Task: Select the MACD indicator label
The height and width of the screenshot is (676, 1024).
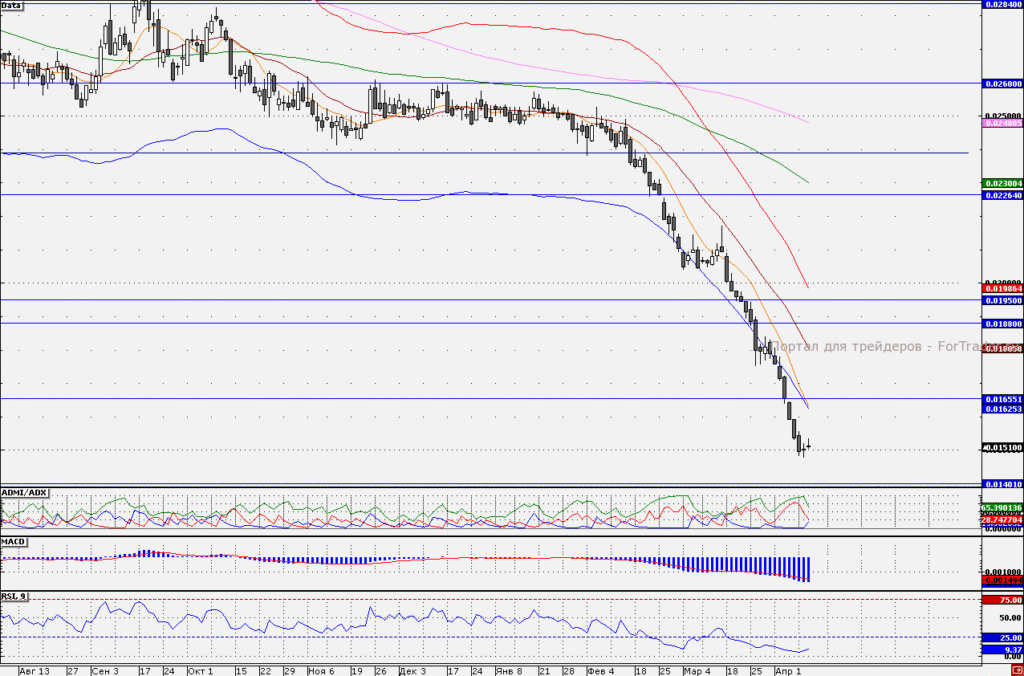Action: pyautogui.click(x=13, y=542)
